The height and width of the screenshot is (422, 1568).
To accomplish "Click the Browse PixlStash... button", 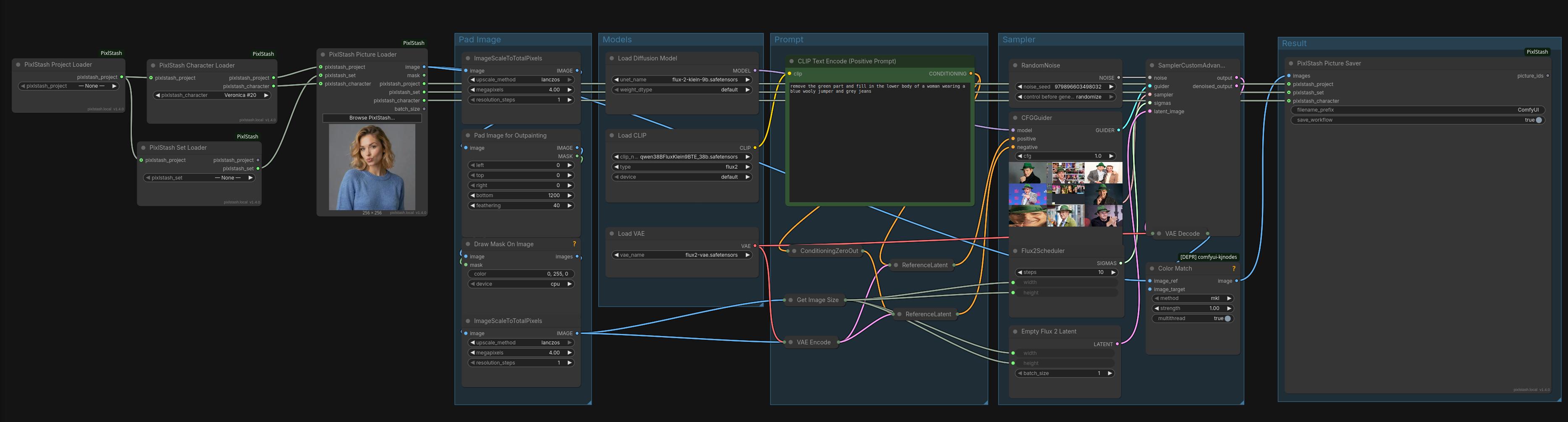I will point(372,117).
